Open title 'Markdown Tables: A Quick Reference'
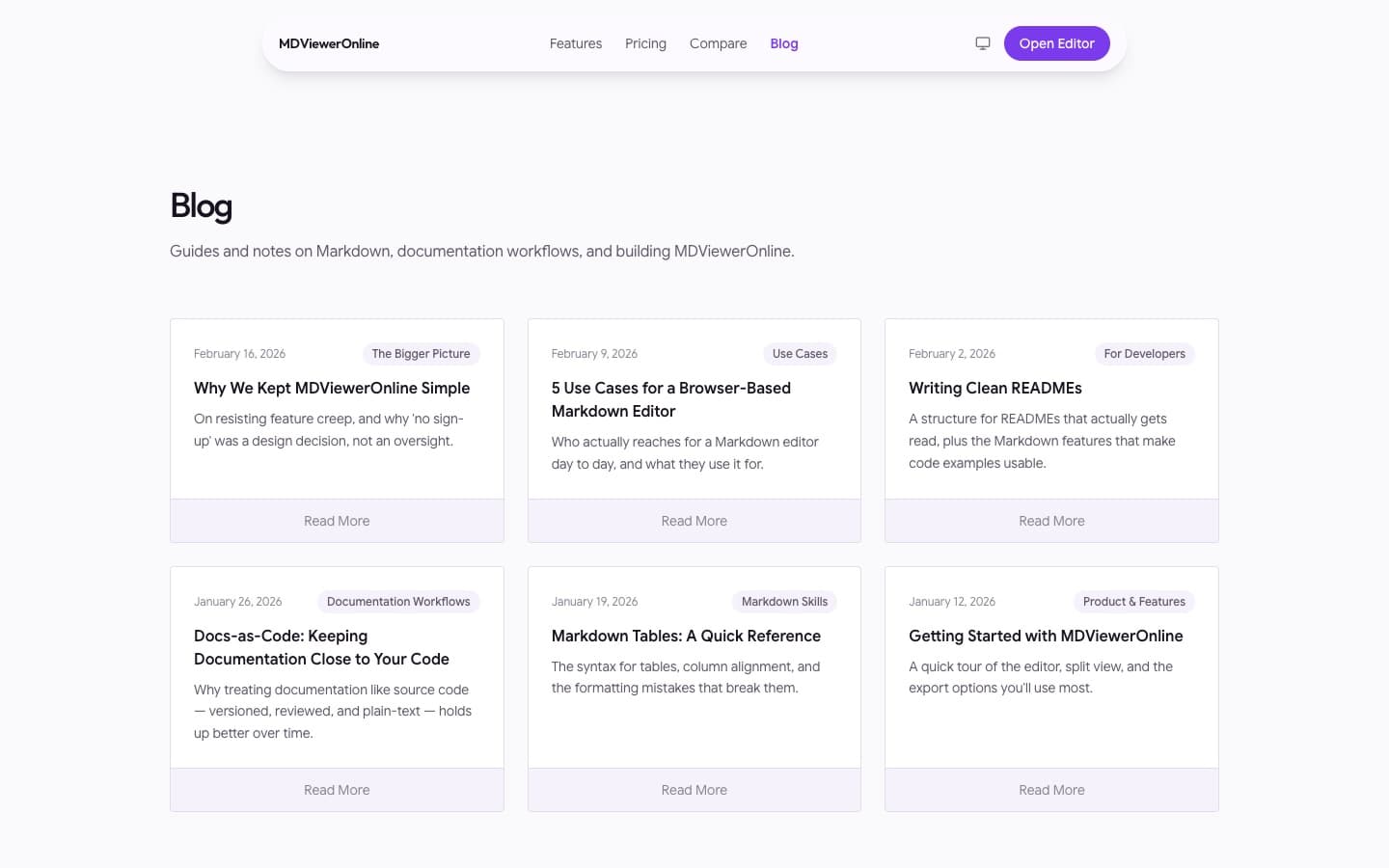 coord(686,636)
